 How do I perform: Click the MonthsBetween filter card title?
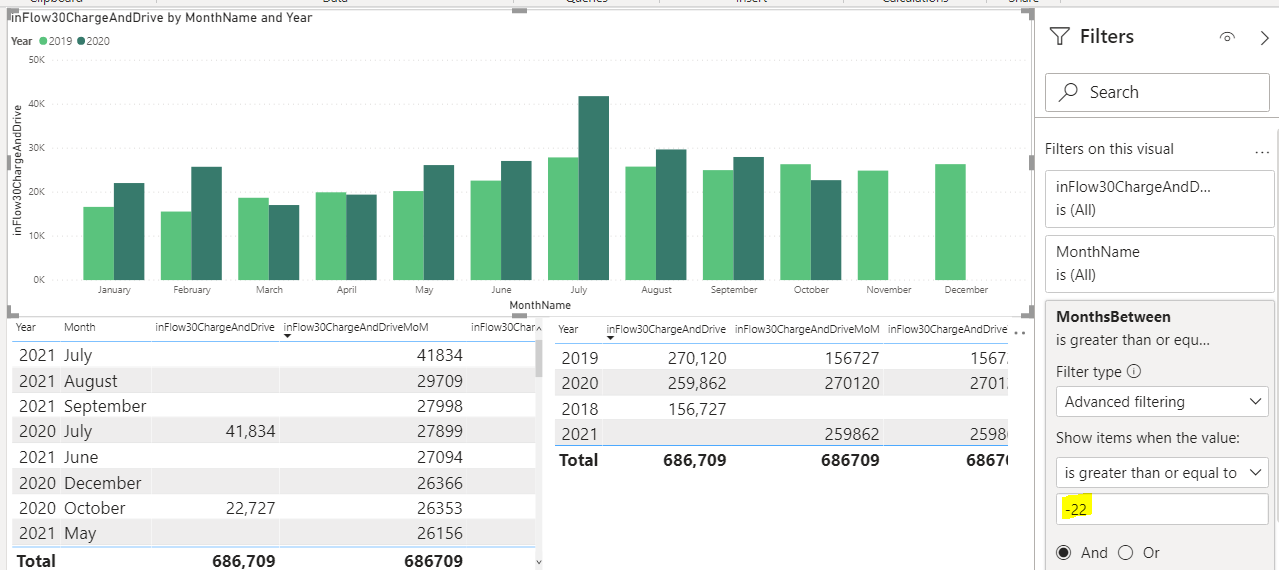(1113, 317)
